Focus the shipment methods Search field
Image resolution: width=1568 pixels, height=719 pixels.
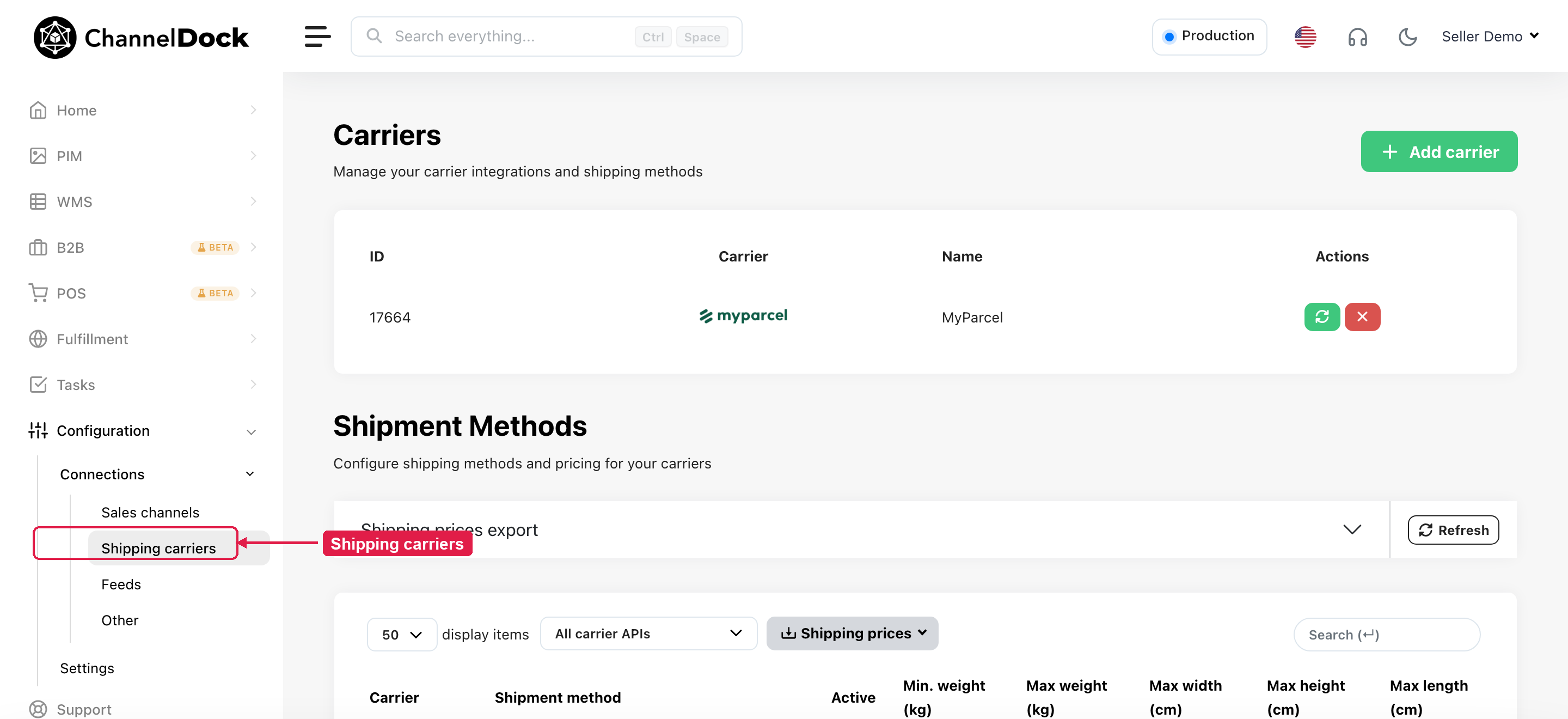pyautogui.click(x=1387, y=635)
